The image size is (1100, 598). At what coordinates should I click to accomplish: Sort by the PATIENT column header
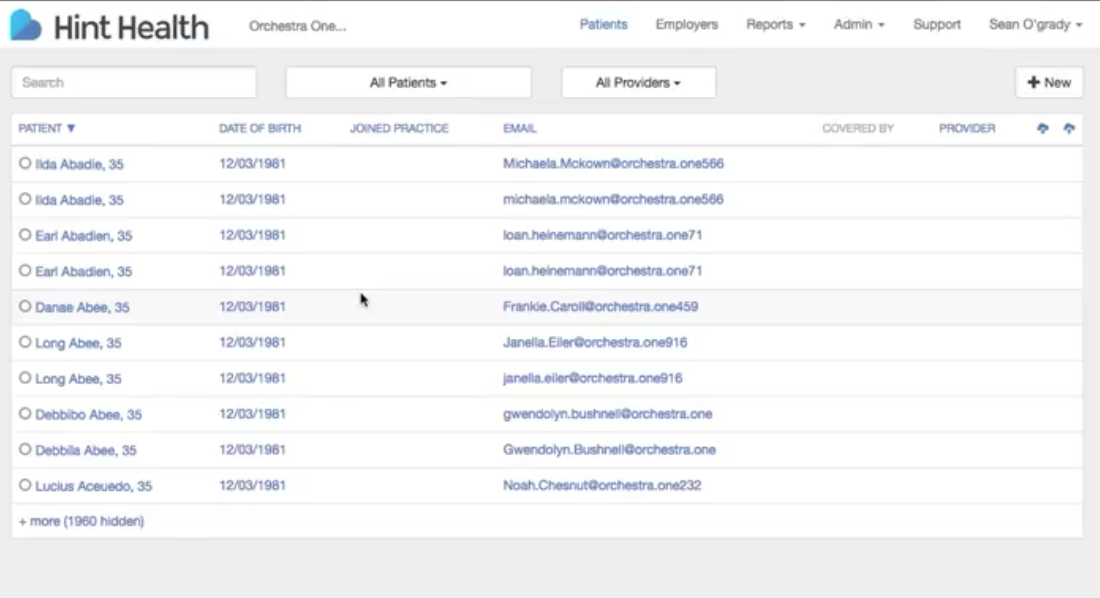pyautogui.click(x=46, y=128)
